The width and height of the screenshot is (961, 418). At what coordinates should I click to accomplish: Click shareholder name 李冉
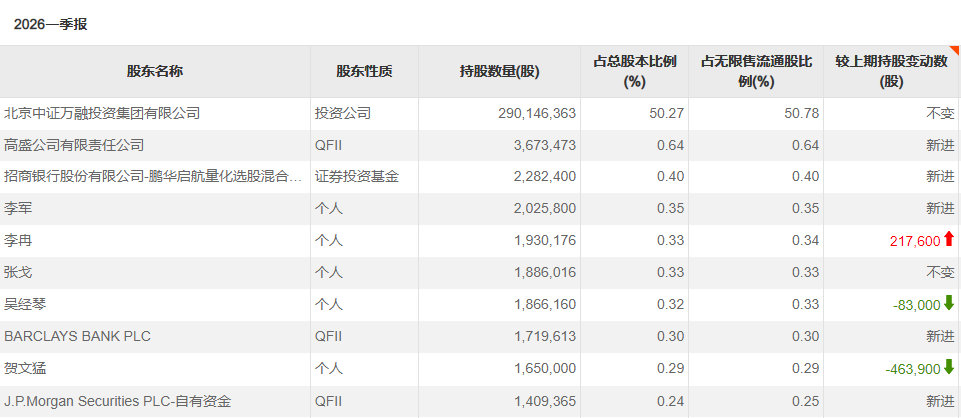[19, 241]
